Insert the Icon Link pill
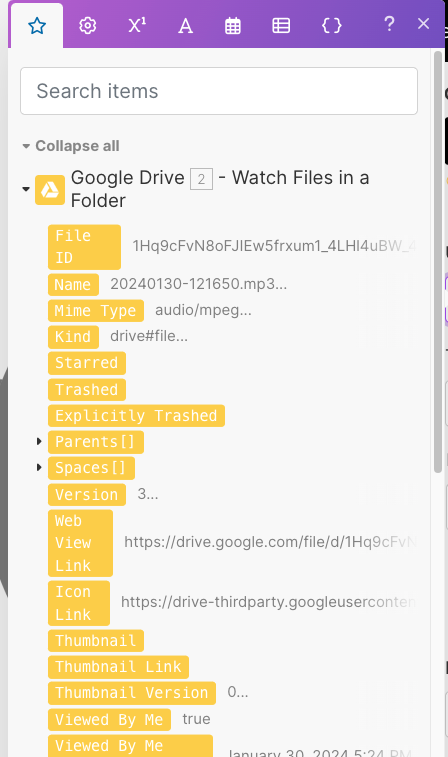The width and height of the screenshot is (448, 757). coord(79,603)
